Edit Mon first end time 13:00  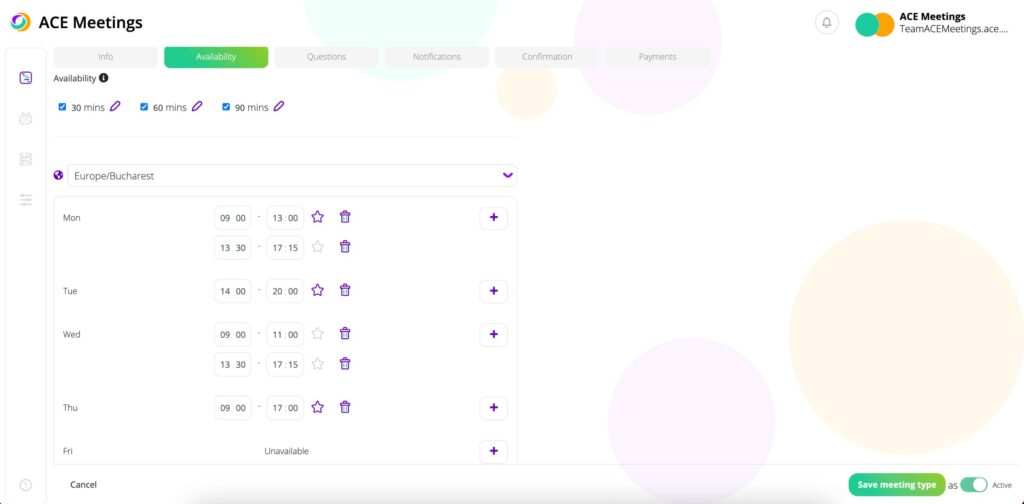[285, 218]
